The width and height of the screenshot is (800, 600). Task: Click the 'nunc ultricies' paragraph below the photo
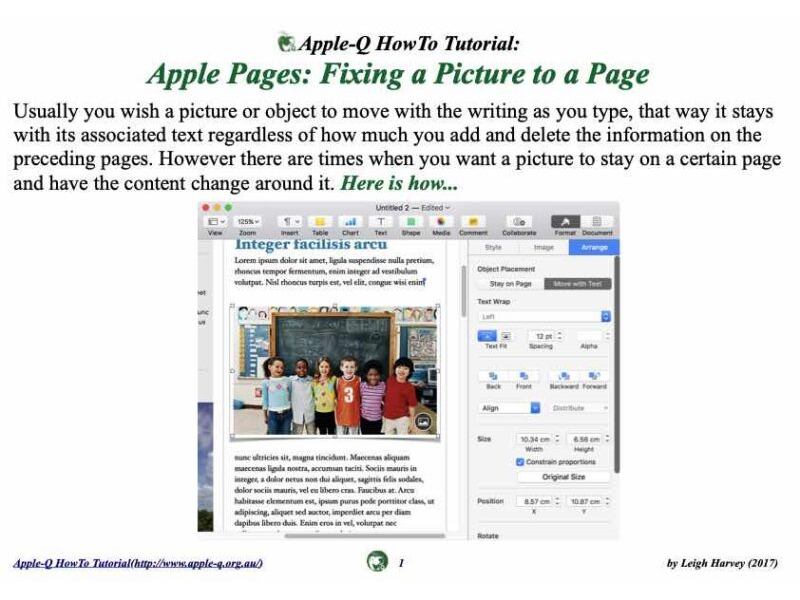click(x=334, y=490)
